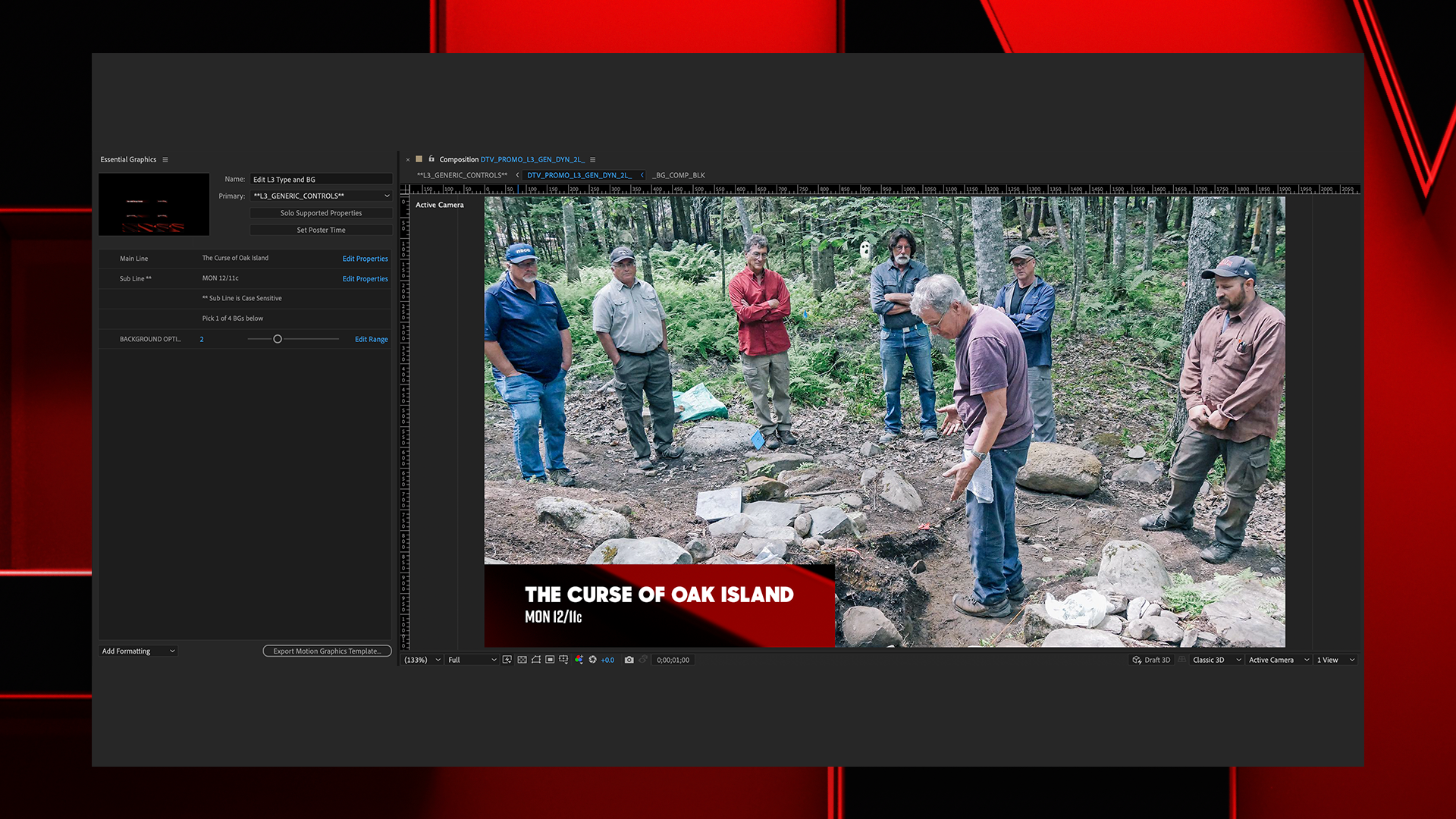Screen dimensions: 1456x819
Task: Open the magnification ratio (133%) dropdown
Action: click(422, 660)
